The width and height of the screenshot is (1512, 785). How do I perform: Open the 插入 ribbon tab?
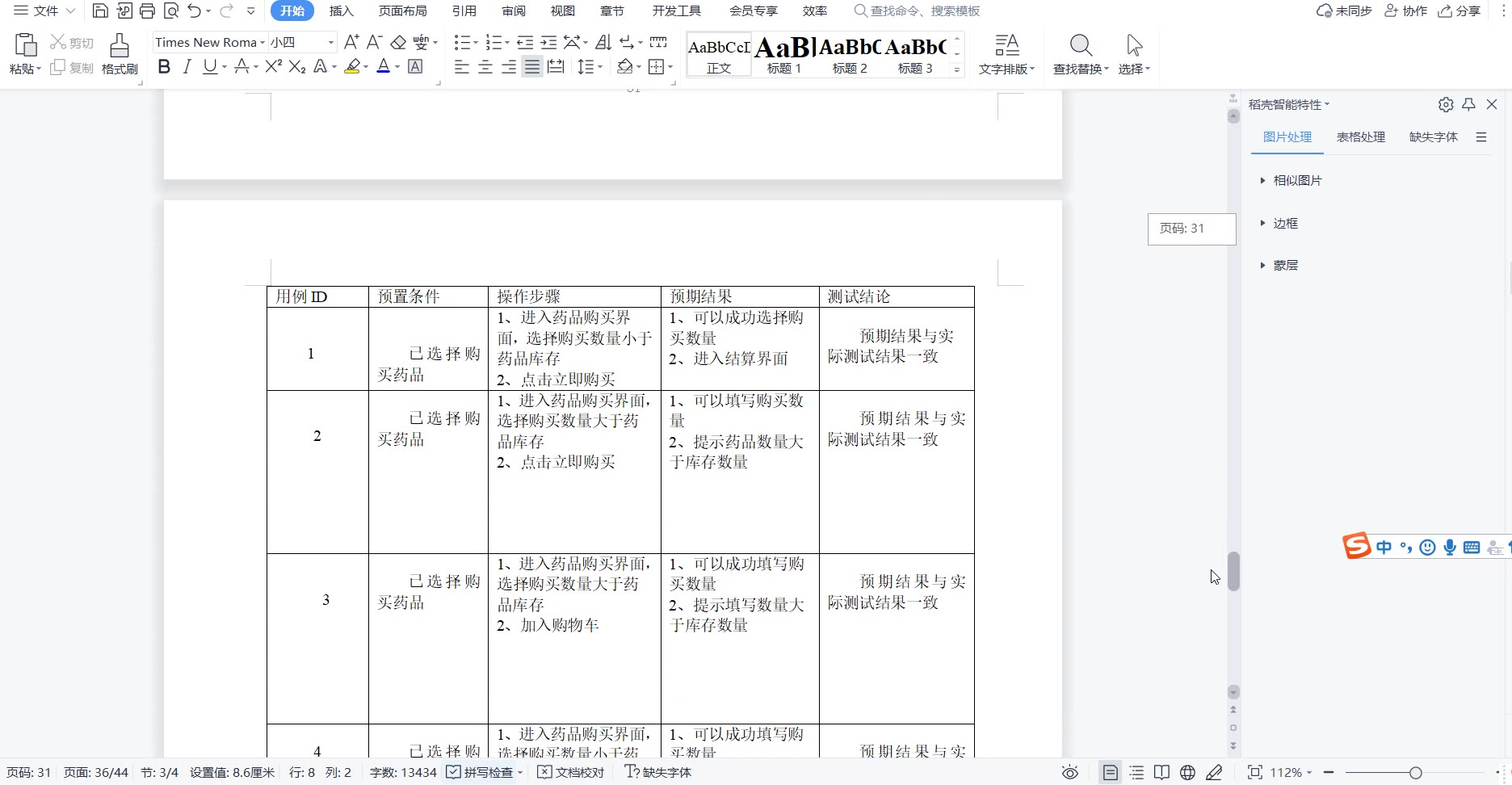342,10
